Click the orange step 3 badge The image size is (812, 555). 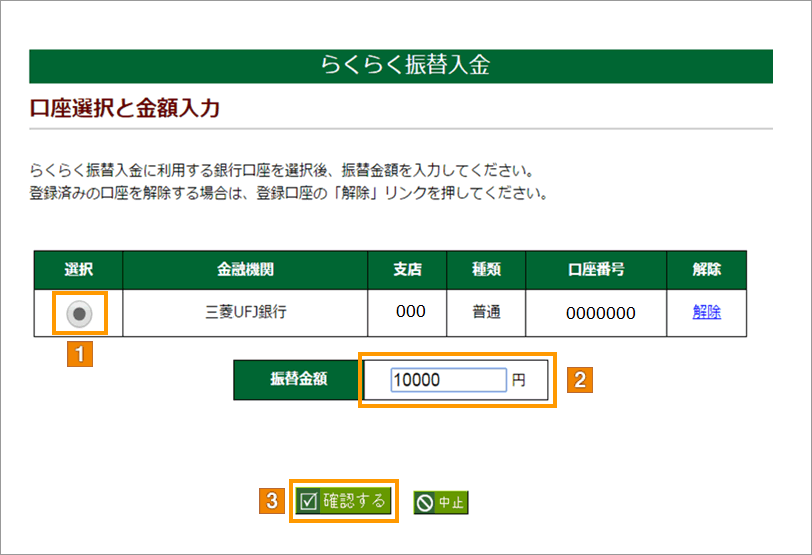click(272, 501)
